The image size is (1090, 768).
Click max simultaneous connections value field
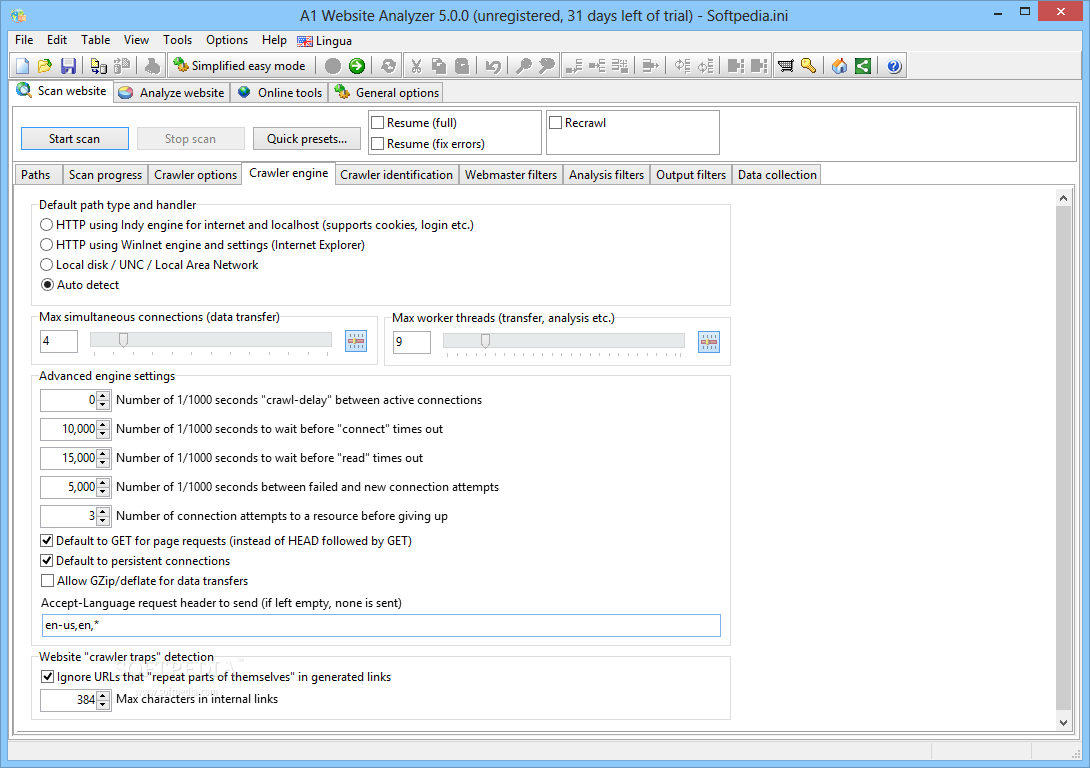tap(59, 341)
